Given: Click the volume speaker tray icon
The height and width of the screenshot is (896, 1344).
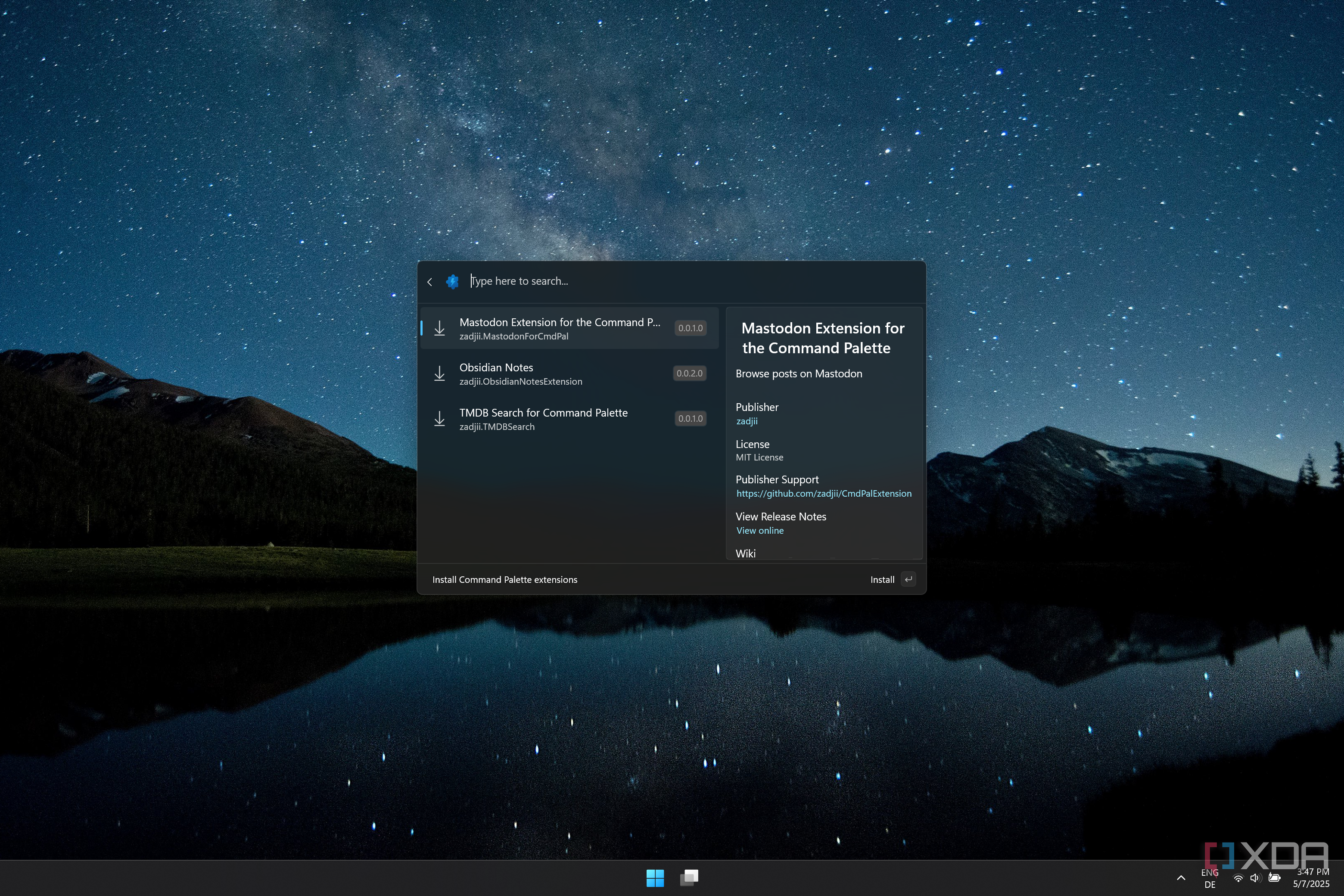Looking at the screenshot, I should tap(1255, 878).
